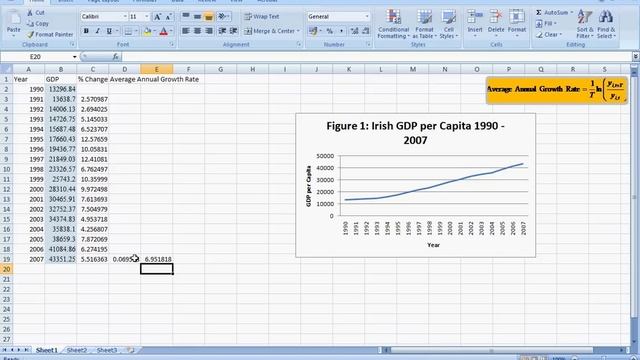Open the Font name dropdown (Calibri)
The height and width of the screenshot is (360, 640).
(x=125, y=17)
